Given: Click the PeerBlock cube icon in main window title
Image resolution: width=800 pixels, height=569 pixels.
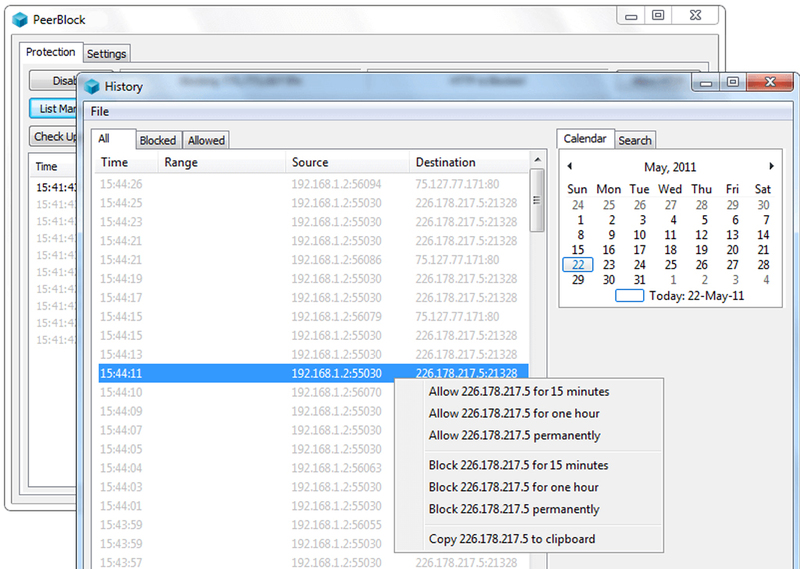Looking at the screenshot, I should tap(20, 20).
